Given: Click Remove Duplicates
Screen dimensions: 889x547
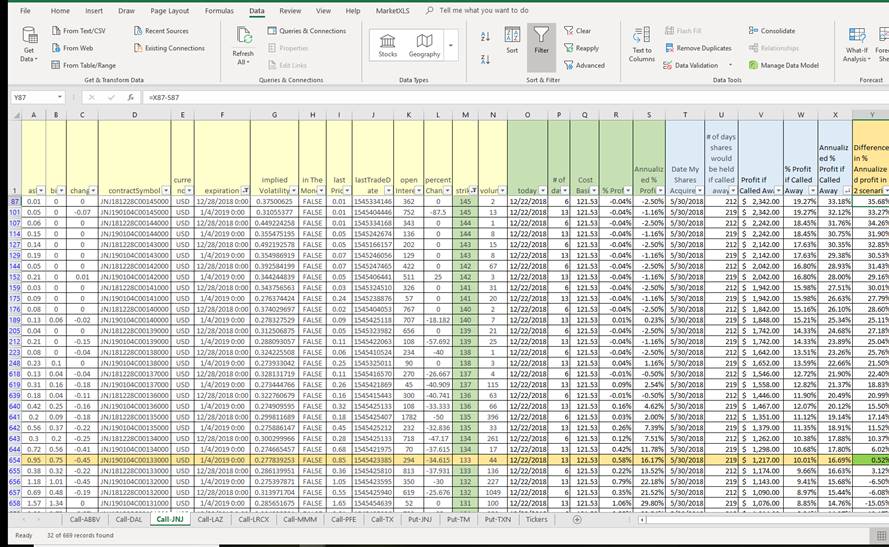Looking at the screenshot, I should pyautogui.click(x=698, y=48).
